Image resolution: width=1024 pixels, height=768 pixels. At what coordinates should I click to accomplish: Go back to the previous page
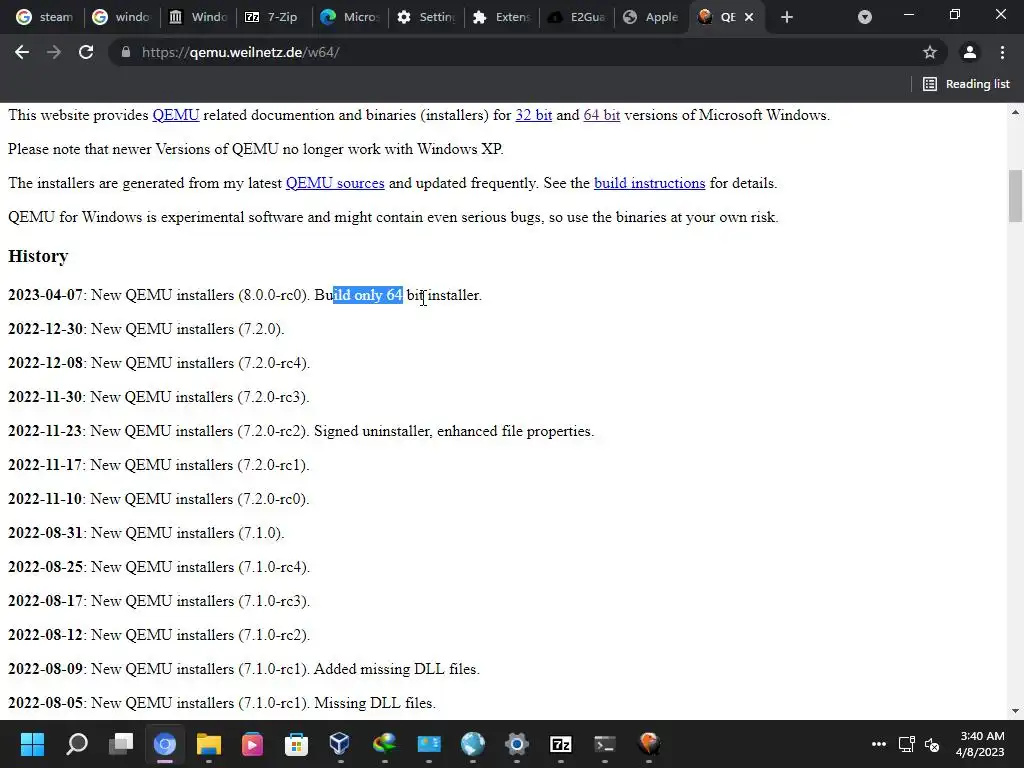22,52
